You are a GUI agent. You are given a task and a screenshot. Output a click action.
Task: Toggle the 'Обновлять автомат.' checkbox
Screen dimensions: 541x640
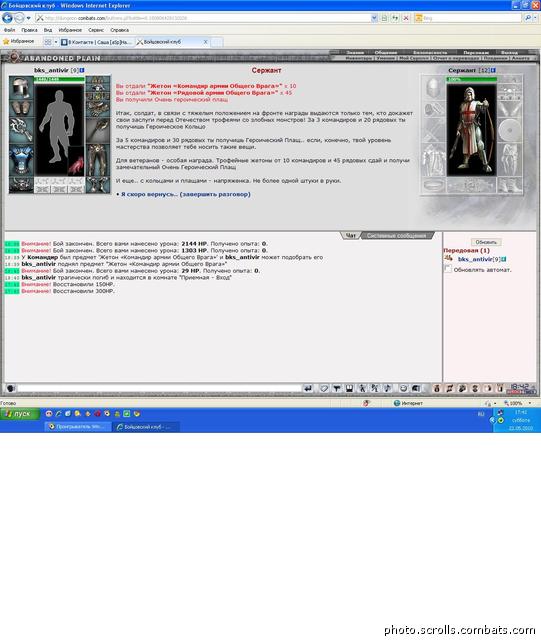click(448, 269)
